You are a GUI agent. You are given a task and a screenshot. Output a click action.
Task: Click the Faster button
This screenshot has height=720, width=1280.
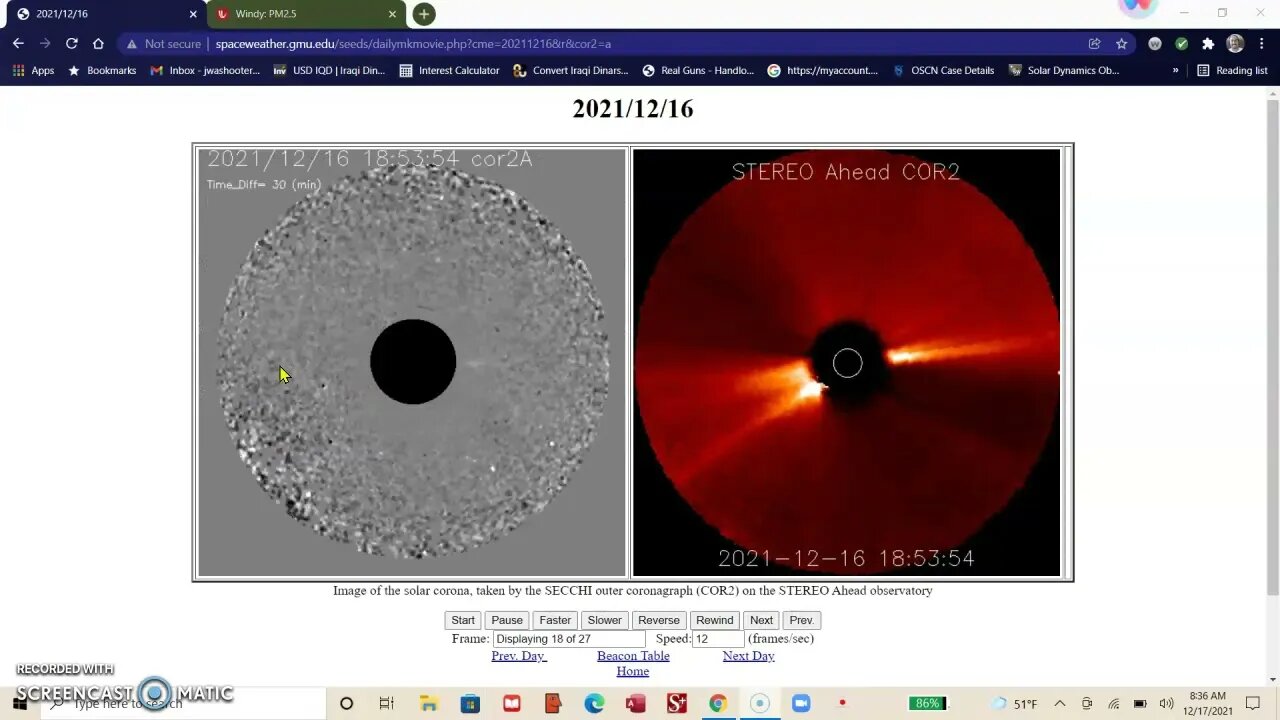[555, 620]
